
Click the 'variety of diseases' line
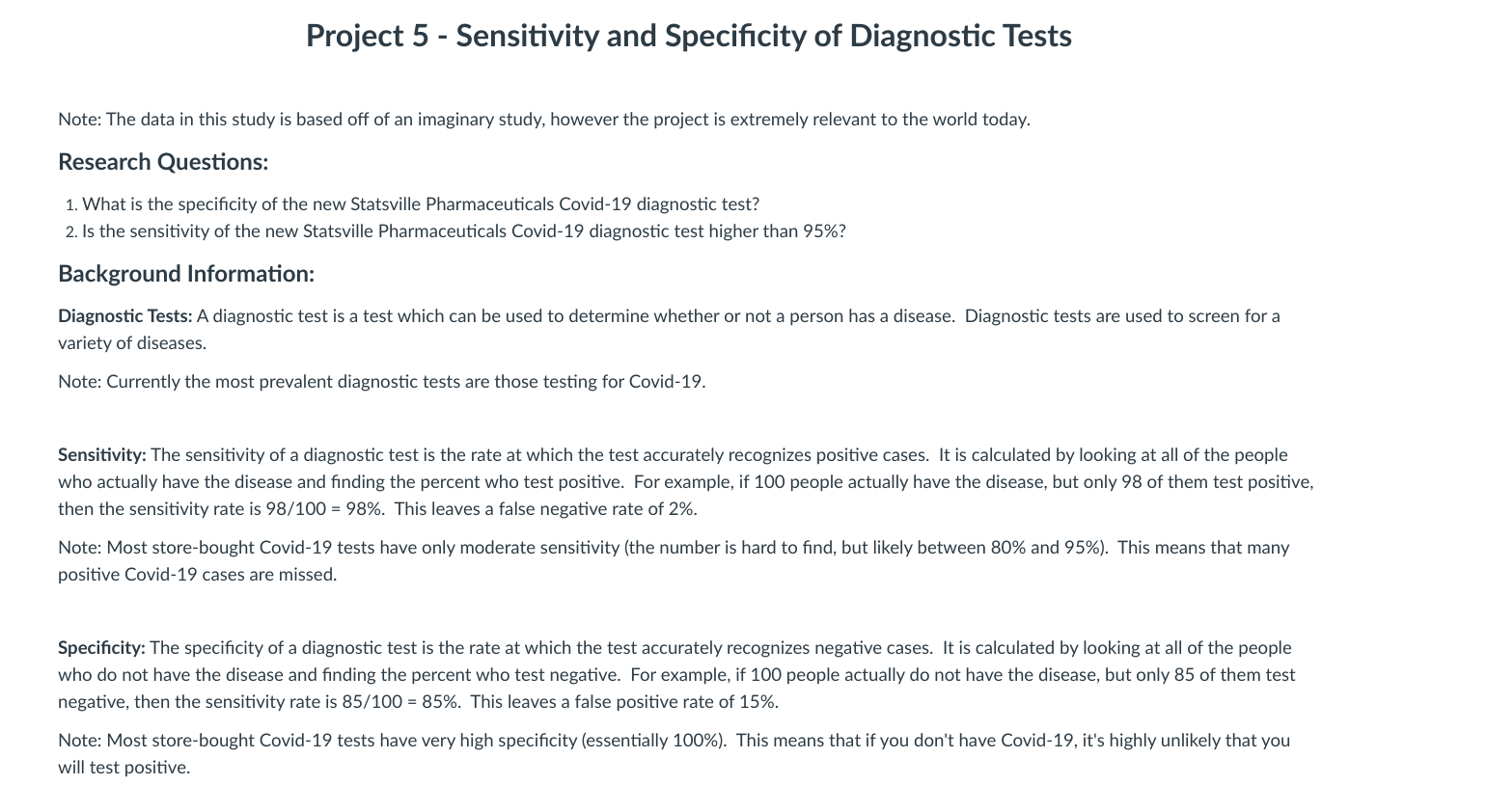(132, 343)
